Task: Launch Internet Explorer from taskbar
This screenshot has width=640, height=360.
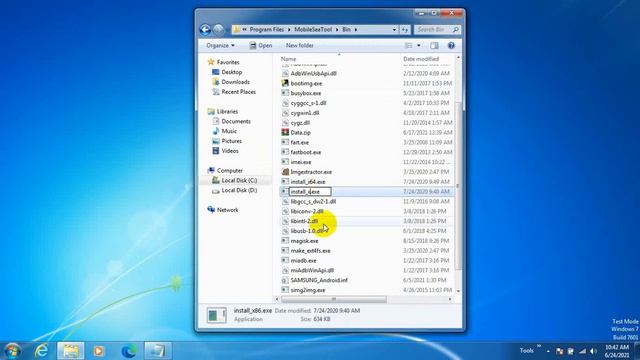Action: (42, 351)
